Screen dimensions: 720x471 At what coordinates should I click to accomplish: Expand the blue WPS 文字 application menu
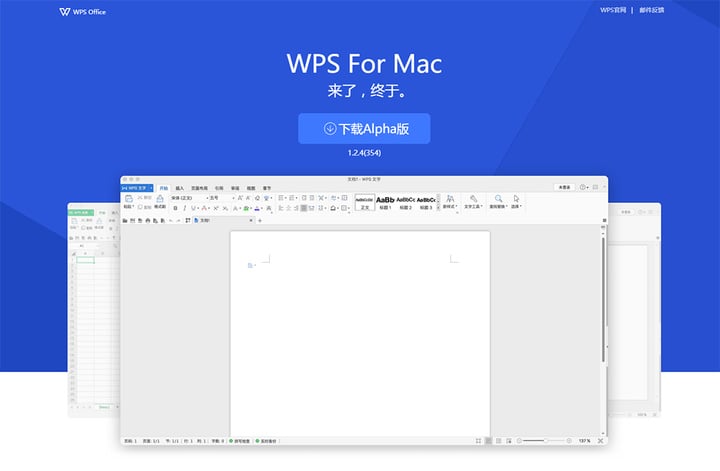click(x=137, y=188)
